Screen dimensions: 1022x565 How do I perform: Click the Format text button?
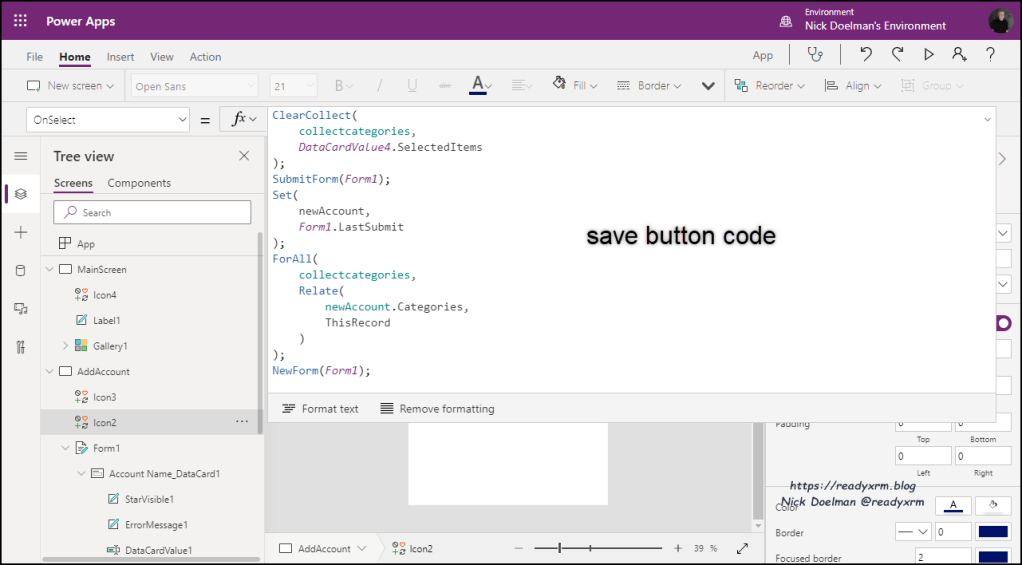(x=320, y=409)
